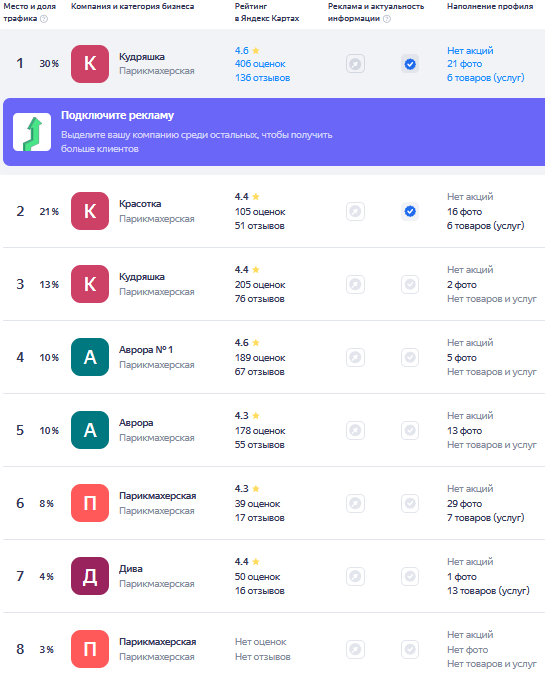Click the advertising status icon for Красотка
Image resolution: width=545 pixels, height=680 pixels.
click(x=355, y=212)
